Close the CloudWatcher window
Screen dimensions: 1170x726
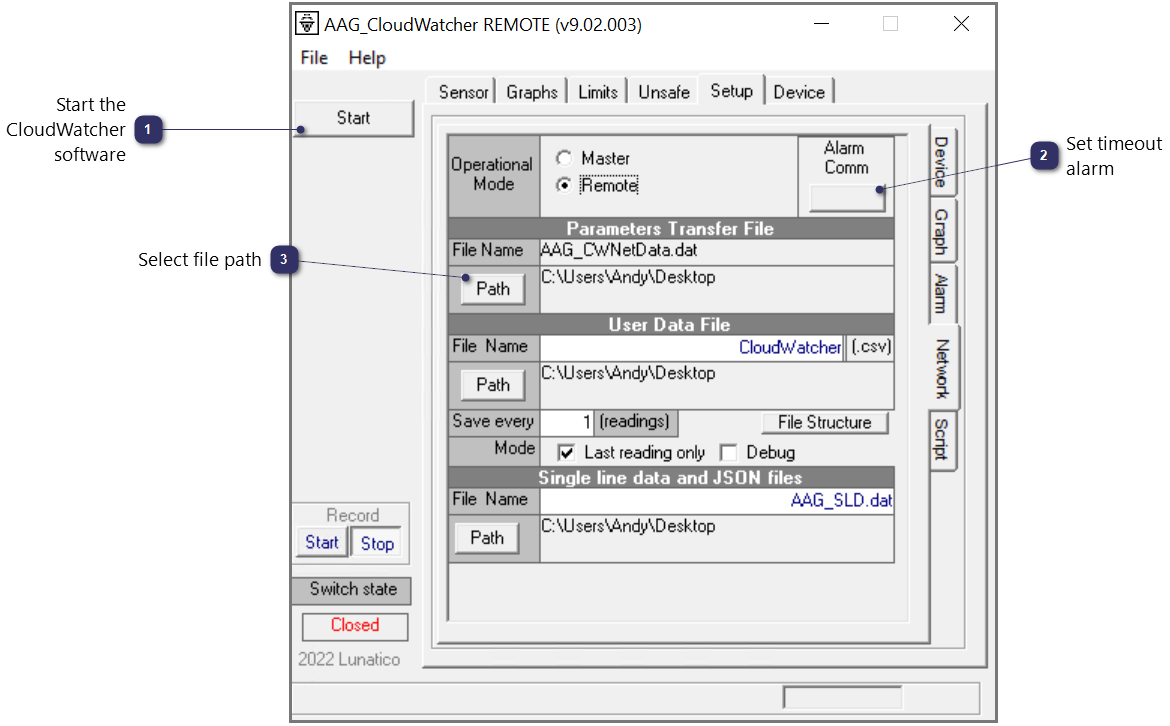click(x=961, y=24)
